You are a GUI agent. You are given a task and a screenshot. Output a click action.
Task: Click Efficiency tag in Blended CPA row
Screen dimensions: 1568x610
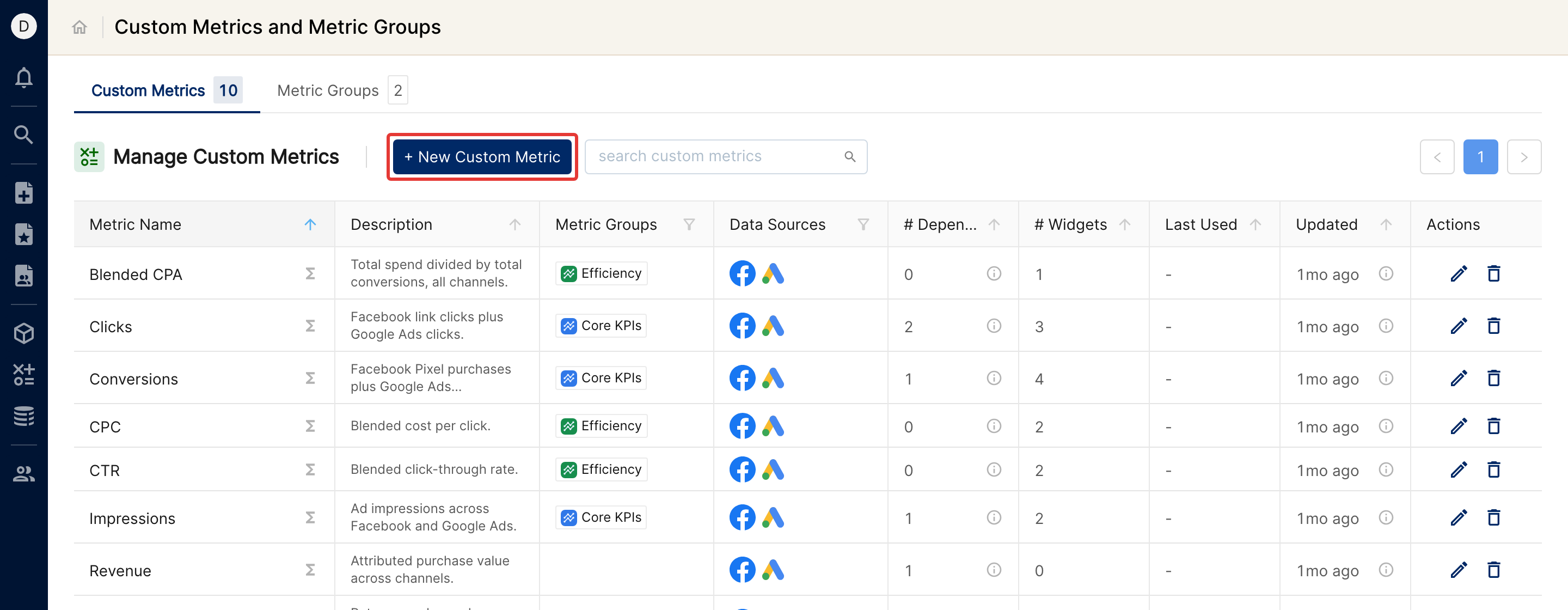(x=601, y=274)
